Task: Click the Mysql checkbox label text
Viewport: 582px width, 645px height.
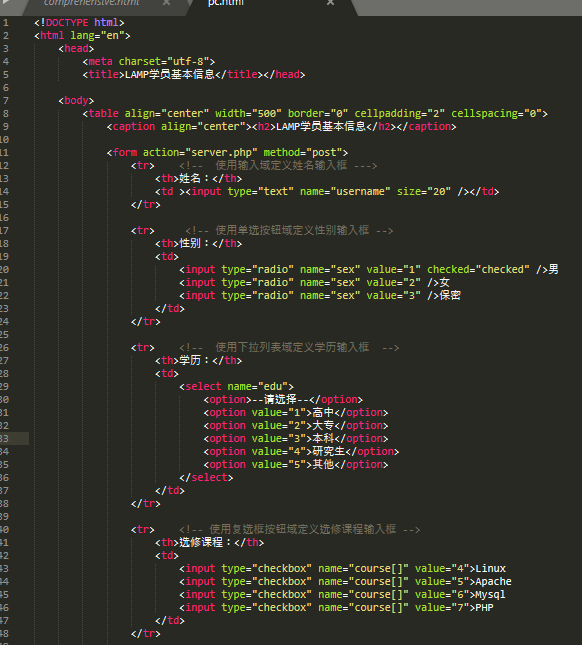Action: coord(491,595)
